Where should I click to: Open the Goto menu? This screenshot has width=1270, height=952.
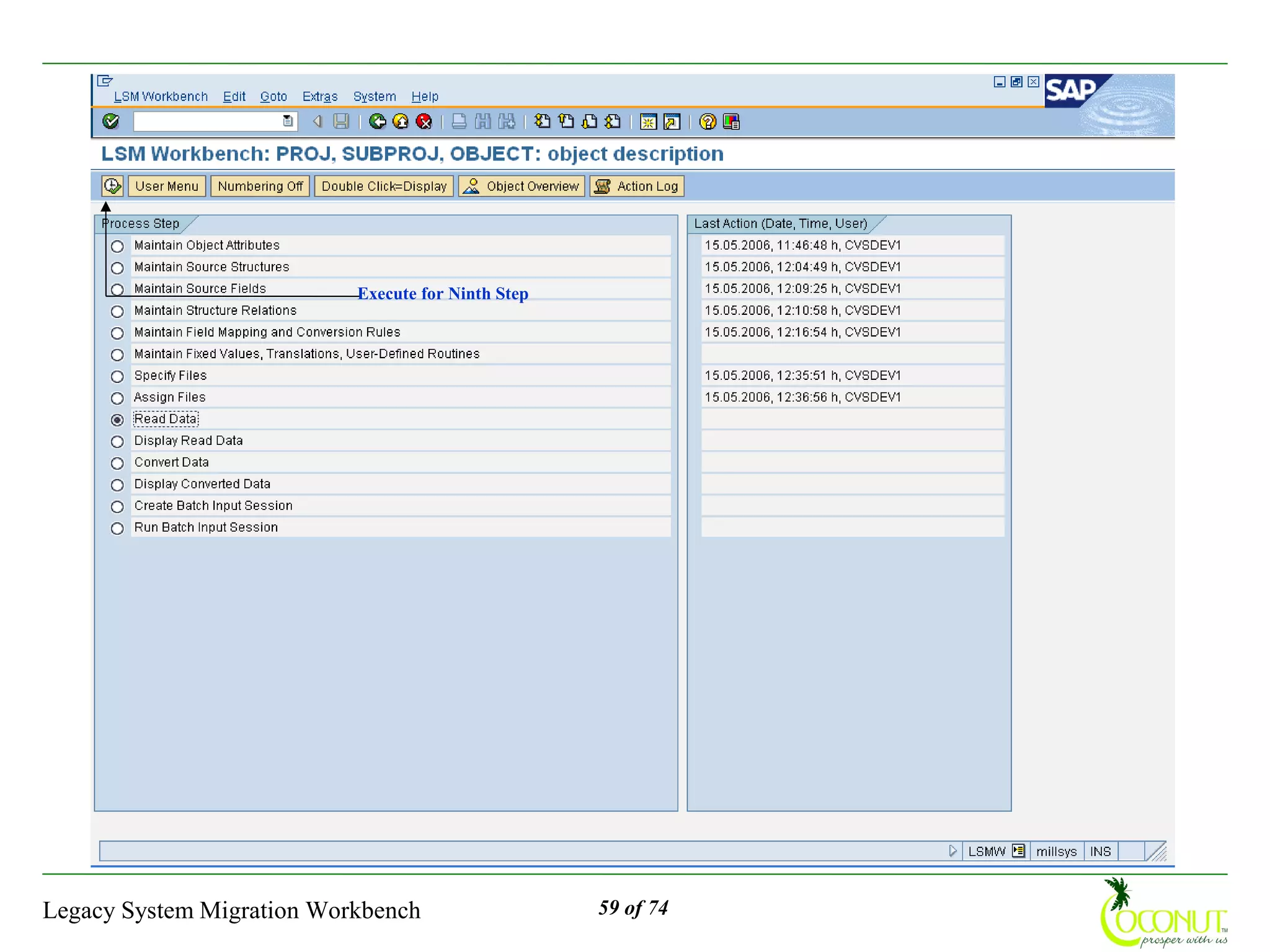pyautogui.click(x=273, y=97)
